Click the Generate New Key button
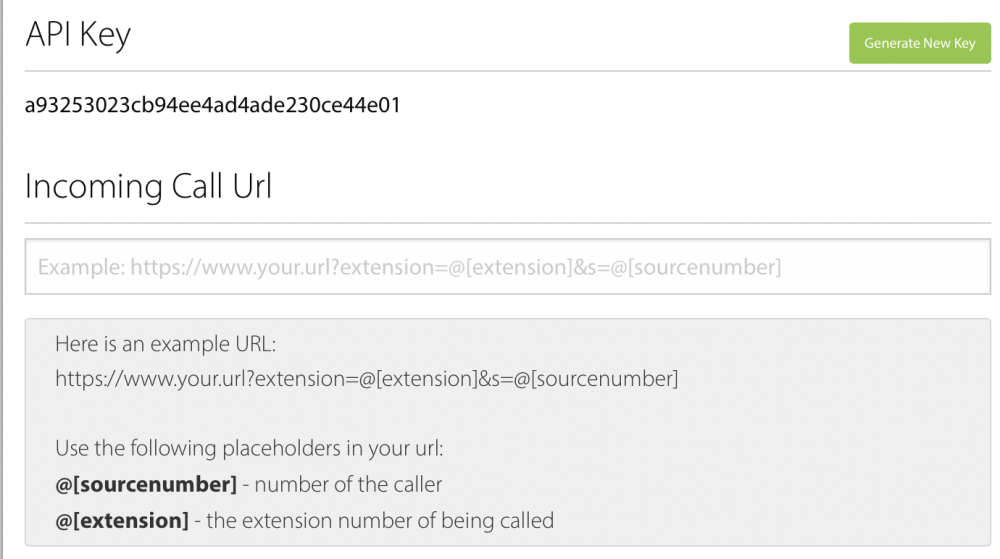 coord(919,43)
